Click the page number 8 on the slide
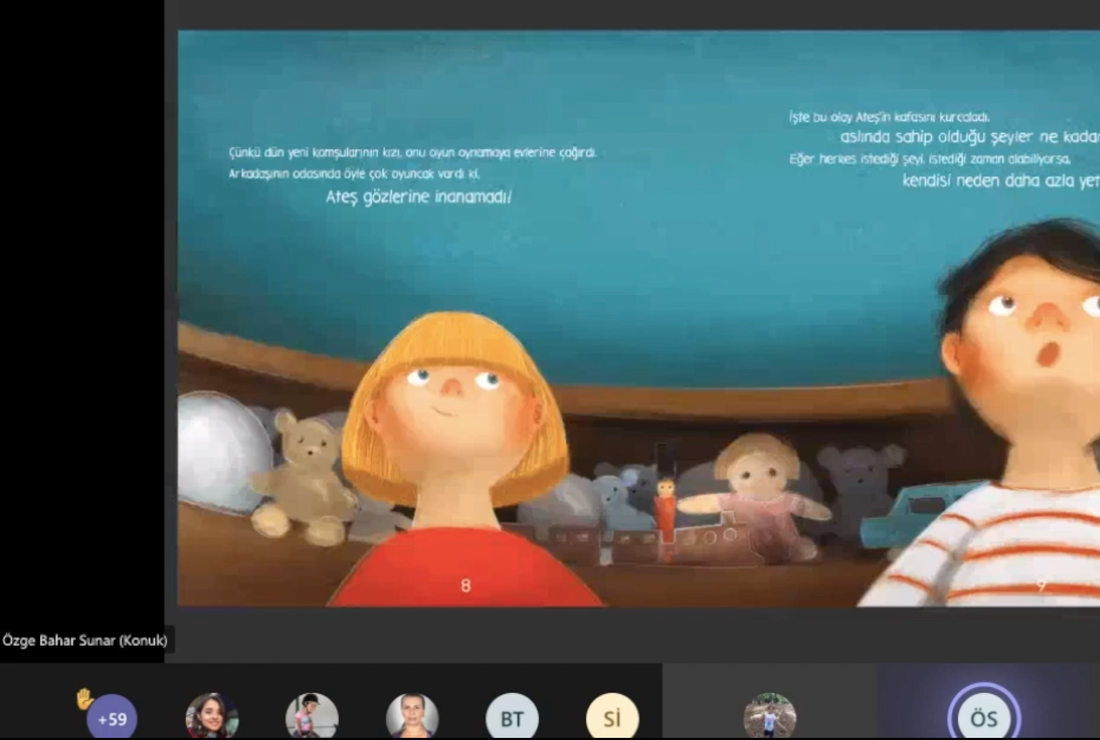 point(466,586)
